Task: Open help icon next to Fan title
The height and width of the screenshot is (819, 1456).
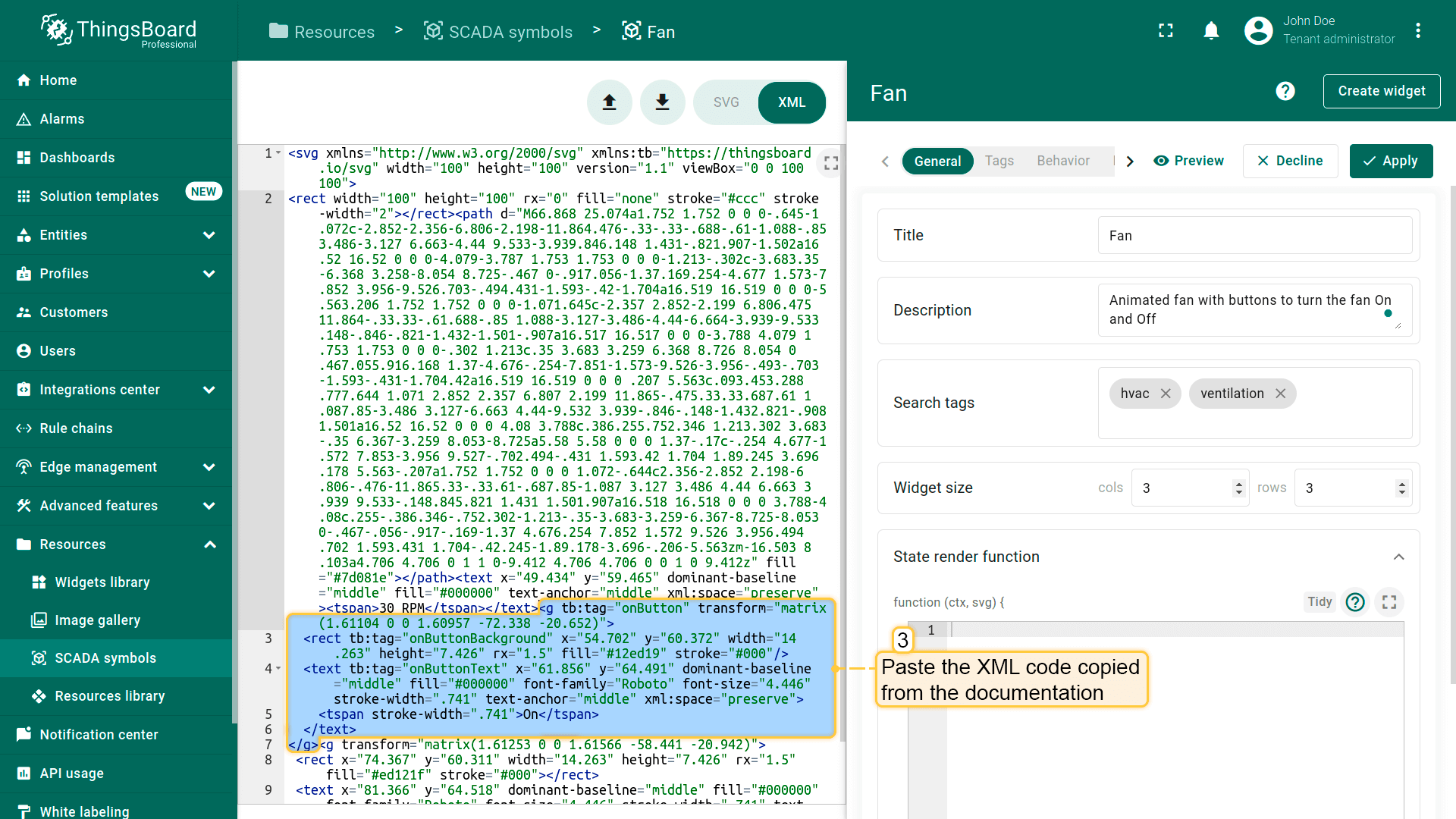Action: 1285,92
